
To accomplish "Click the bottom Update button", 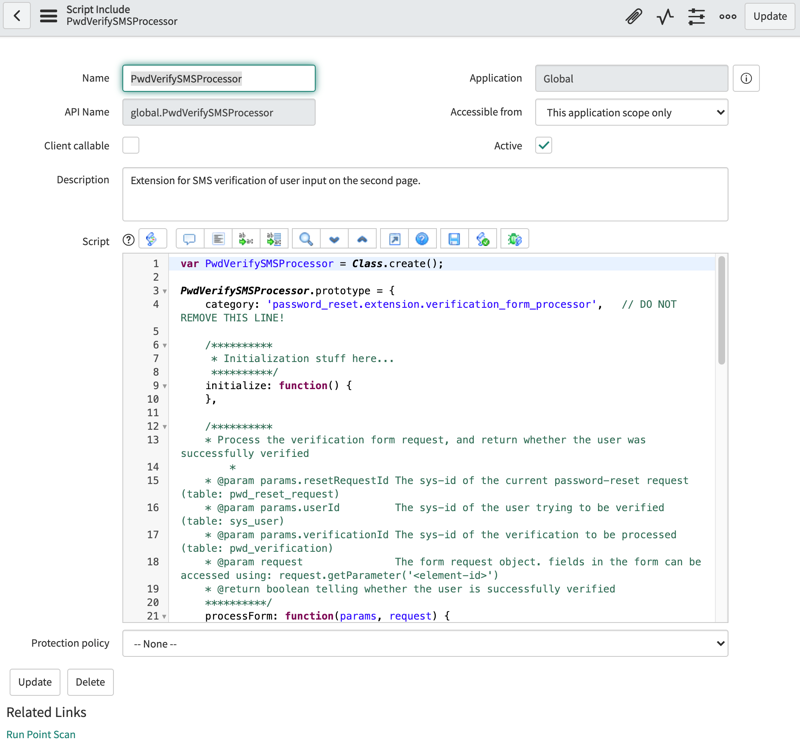I will tap(35, 682).
